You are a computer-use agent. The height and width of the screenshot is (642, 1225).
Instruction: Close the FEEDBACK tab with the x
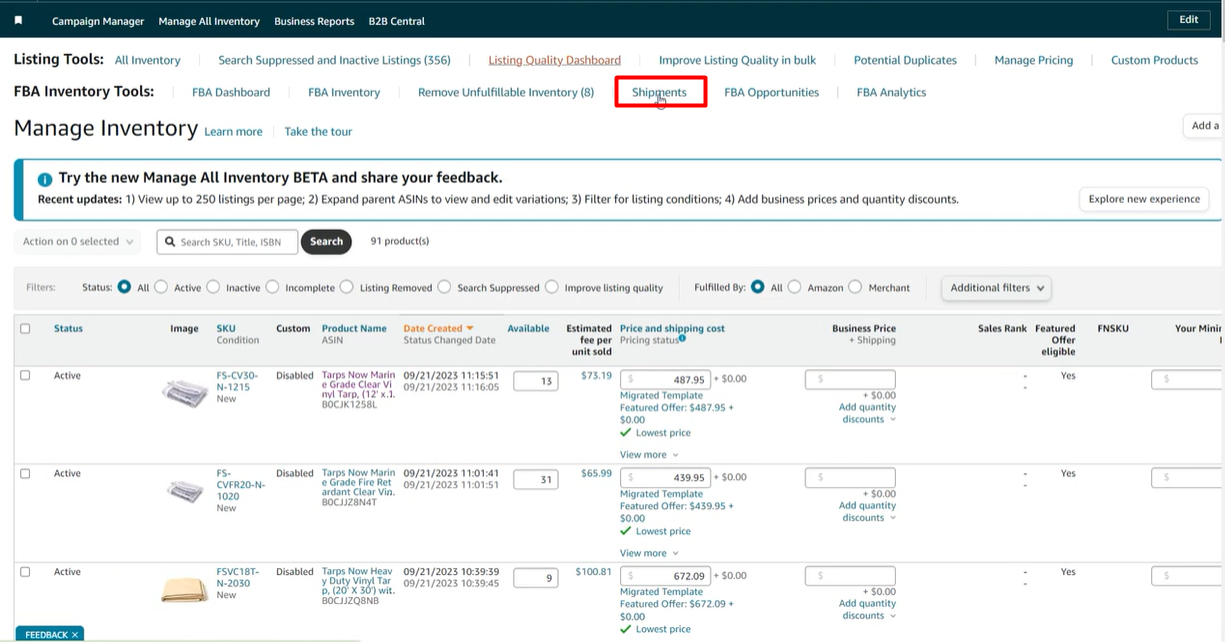(x=75, y=635)
